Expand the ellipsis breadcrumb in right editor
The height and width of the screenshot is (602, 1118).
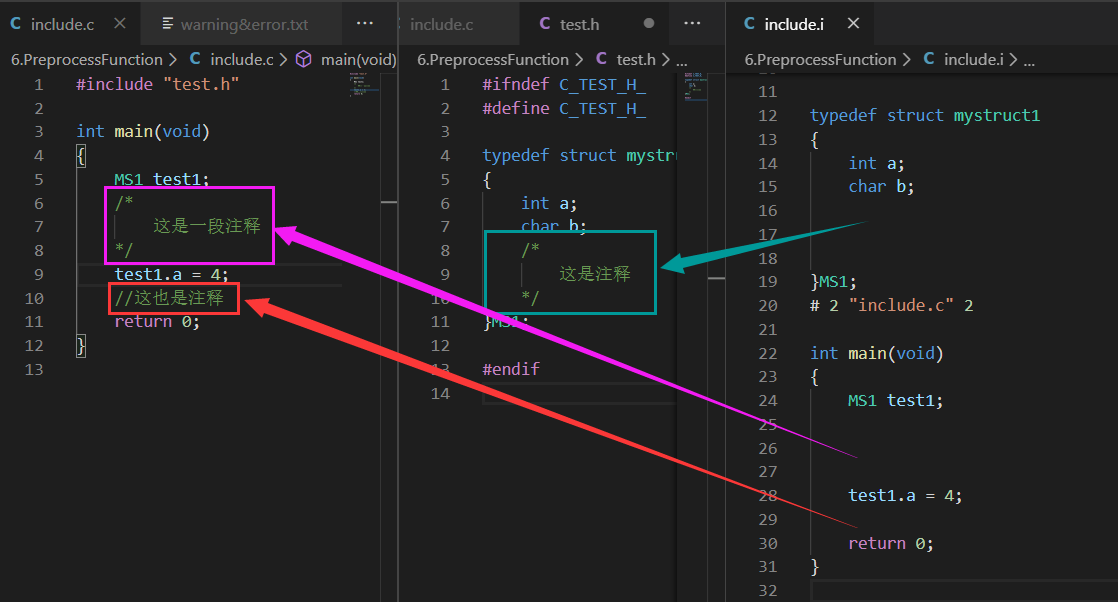[1029, 61]
